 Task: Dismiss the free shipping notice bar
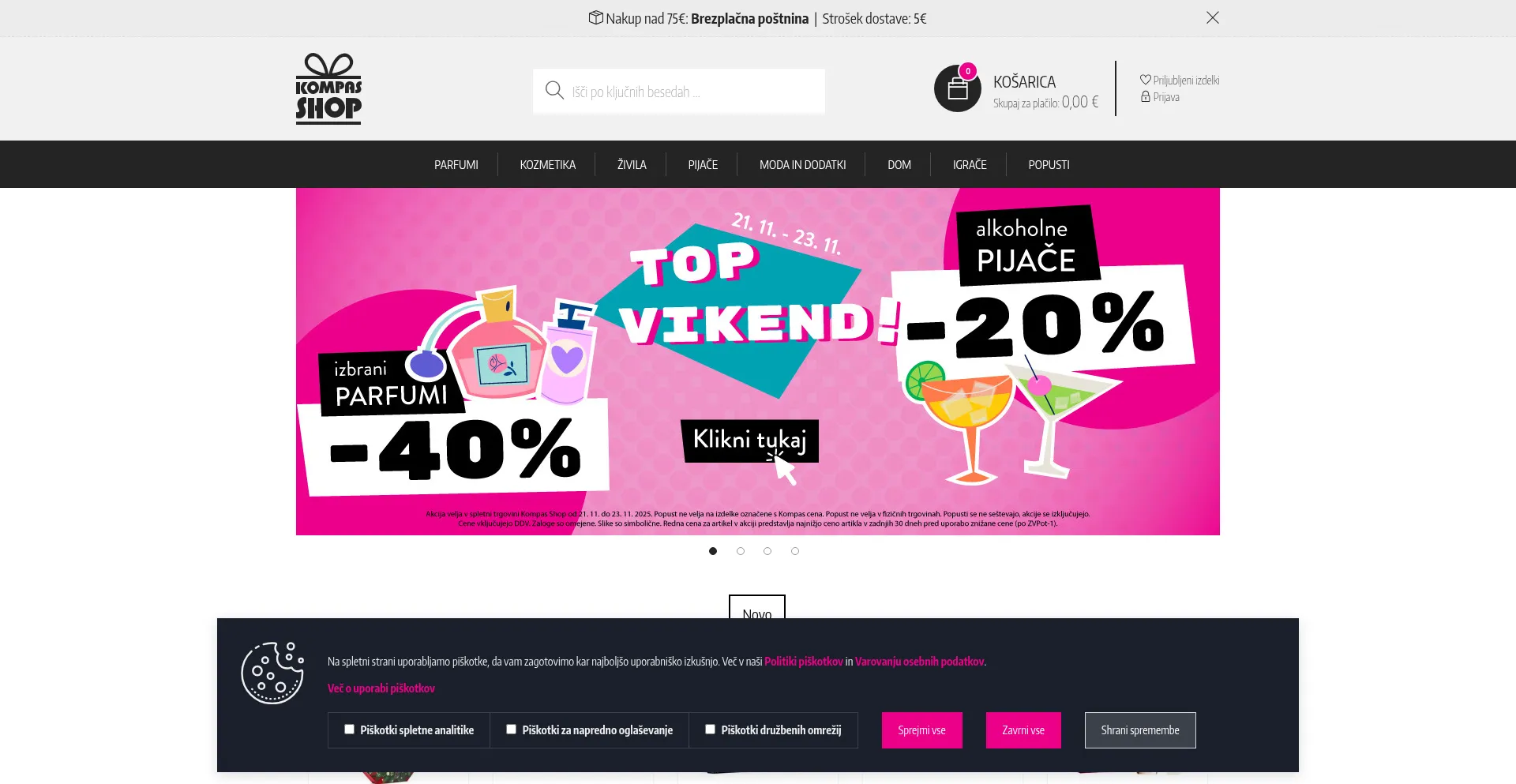point(1213,17)
